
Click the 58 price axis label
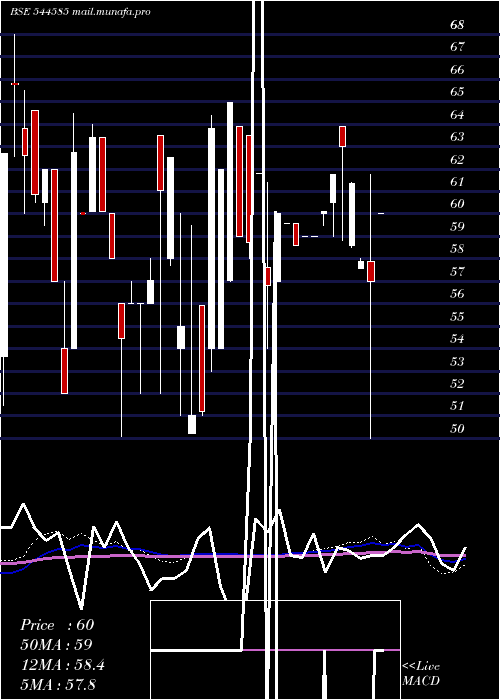(457, 249)
